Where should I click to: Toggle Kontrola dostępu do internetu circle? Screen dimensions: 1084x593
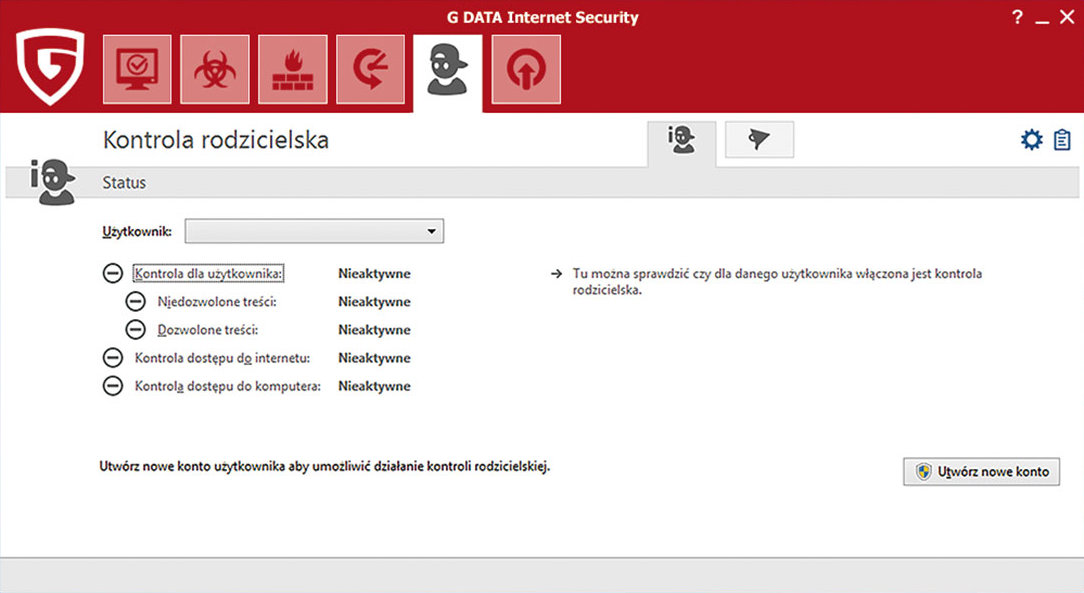coord(113,358)
